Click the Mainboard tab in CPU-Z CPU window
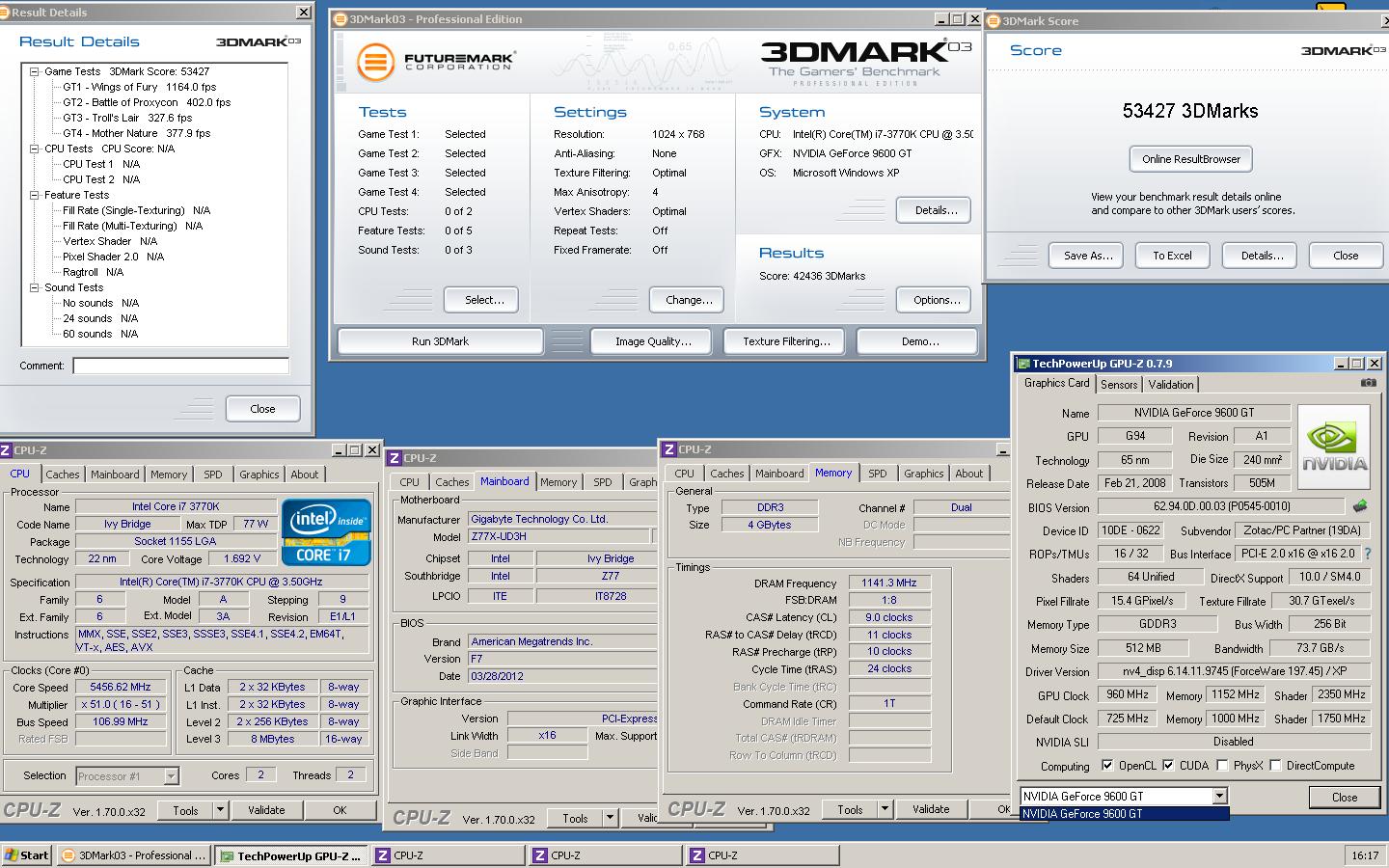The height and width of the screenshot is (868, 1389). [x=115, y=475]
